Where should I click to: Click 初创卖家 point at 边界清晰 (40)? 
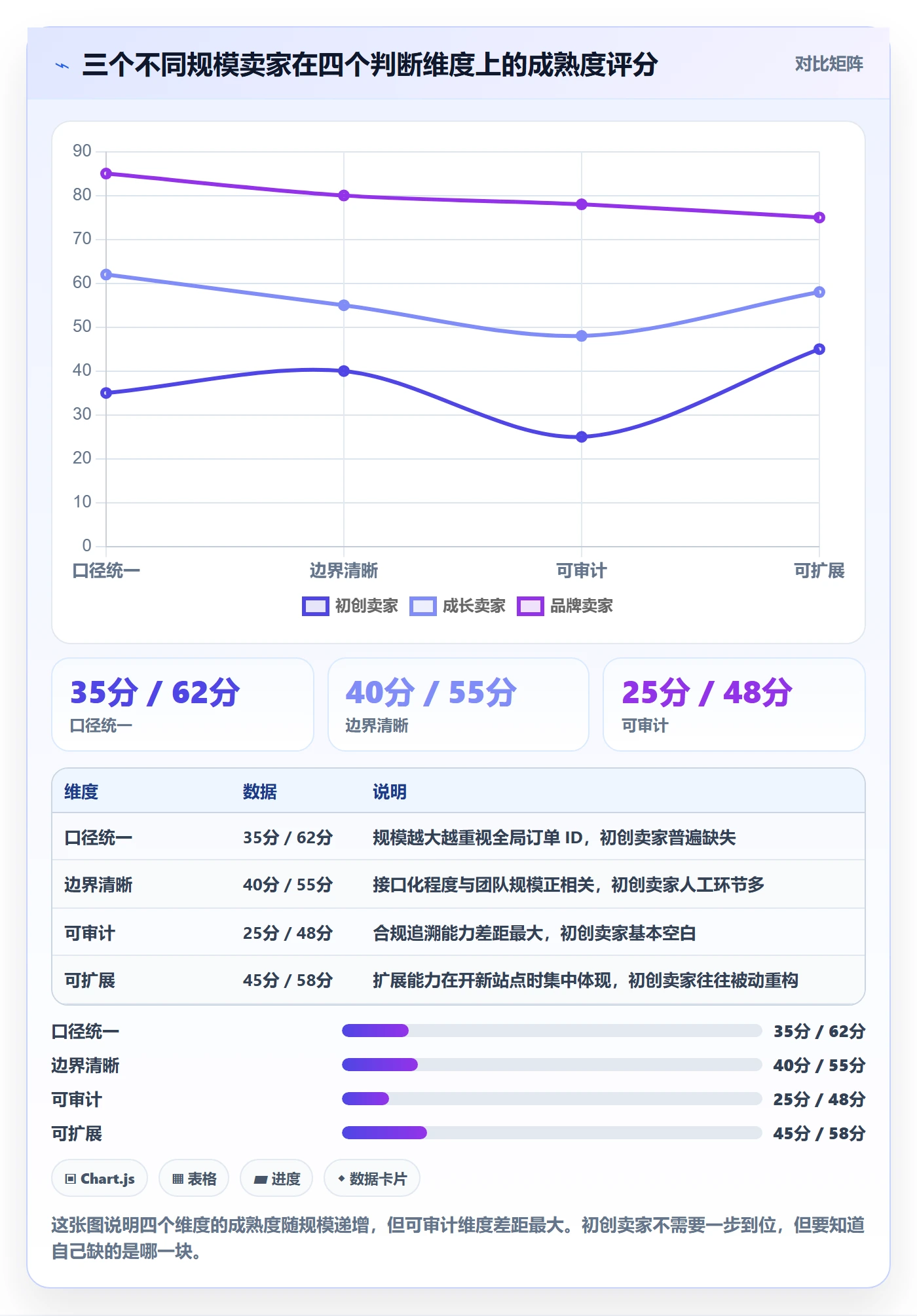(344, 371)
